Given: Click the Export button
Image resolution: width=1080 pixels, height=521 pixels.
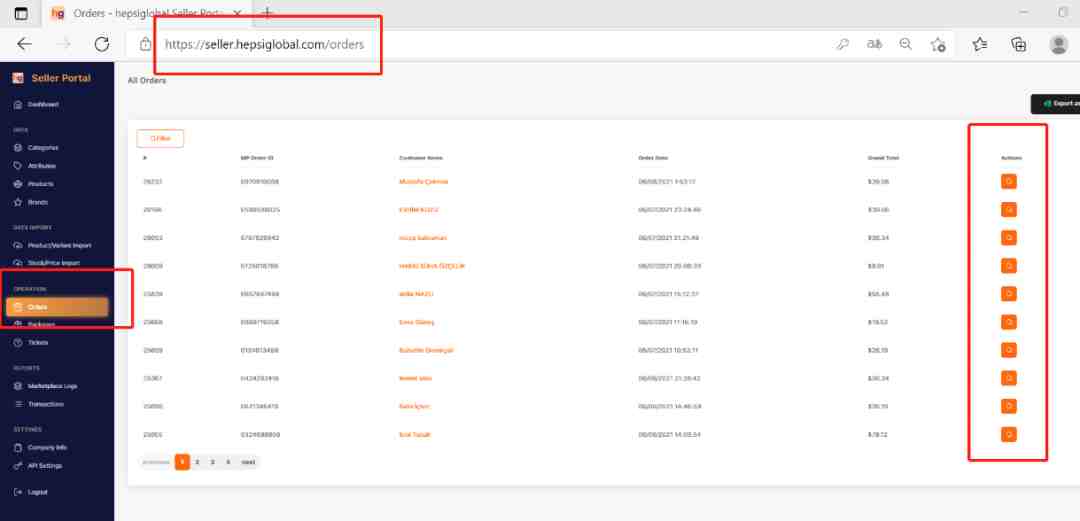Looking at the screenshot, I should [x=1055, y=103].
